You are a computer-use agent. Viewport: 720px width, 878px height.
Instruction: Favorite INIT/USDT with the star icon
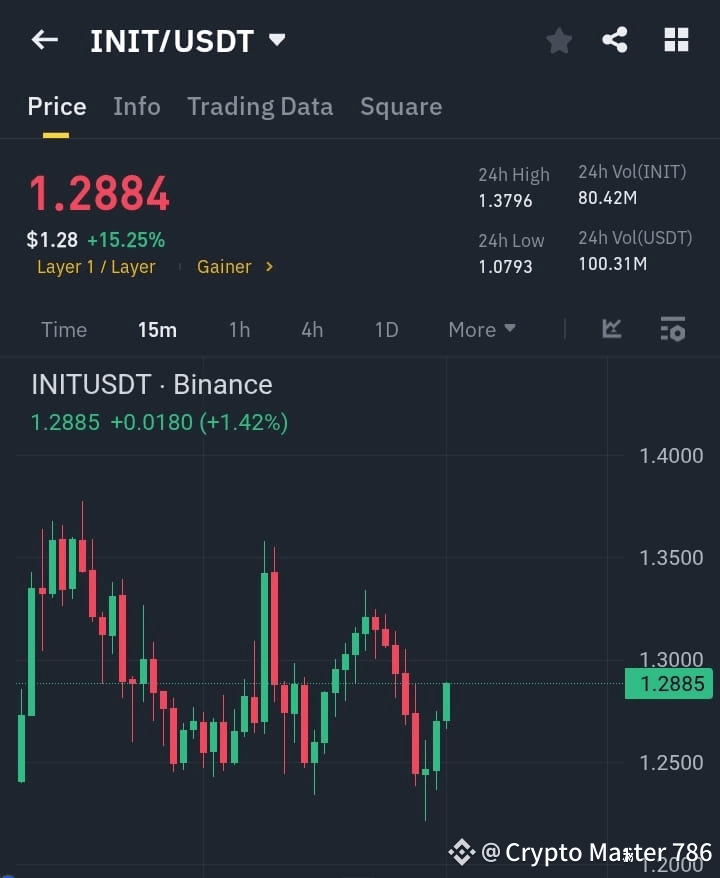(558, 40)
